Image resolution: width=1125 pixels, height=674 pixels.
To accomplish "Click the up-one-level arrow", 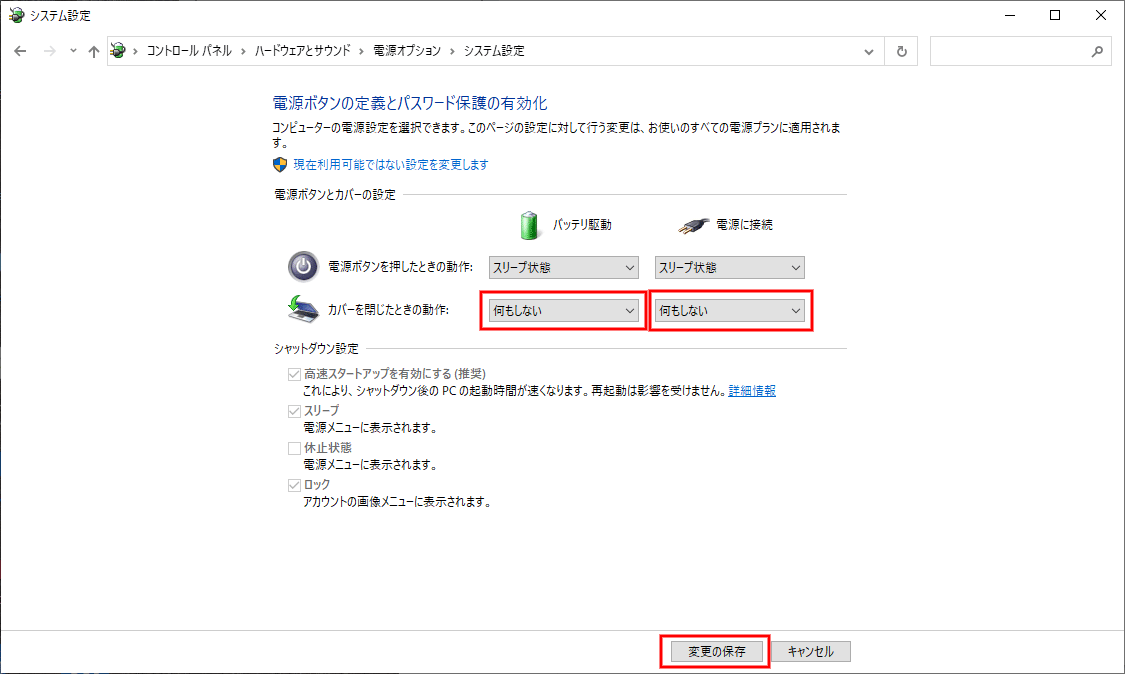I will [x=93, y=51].
